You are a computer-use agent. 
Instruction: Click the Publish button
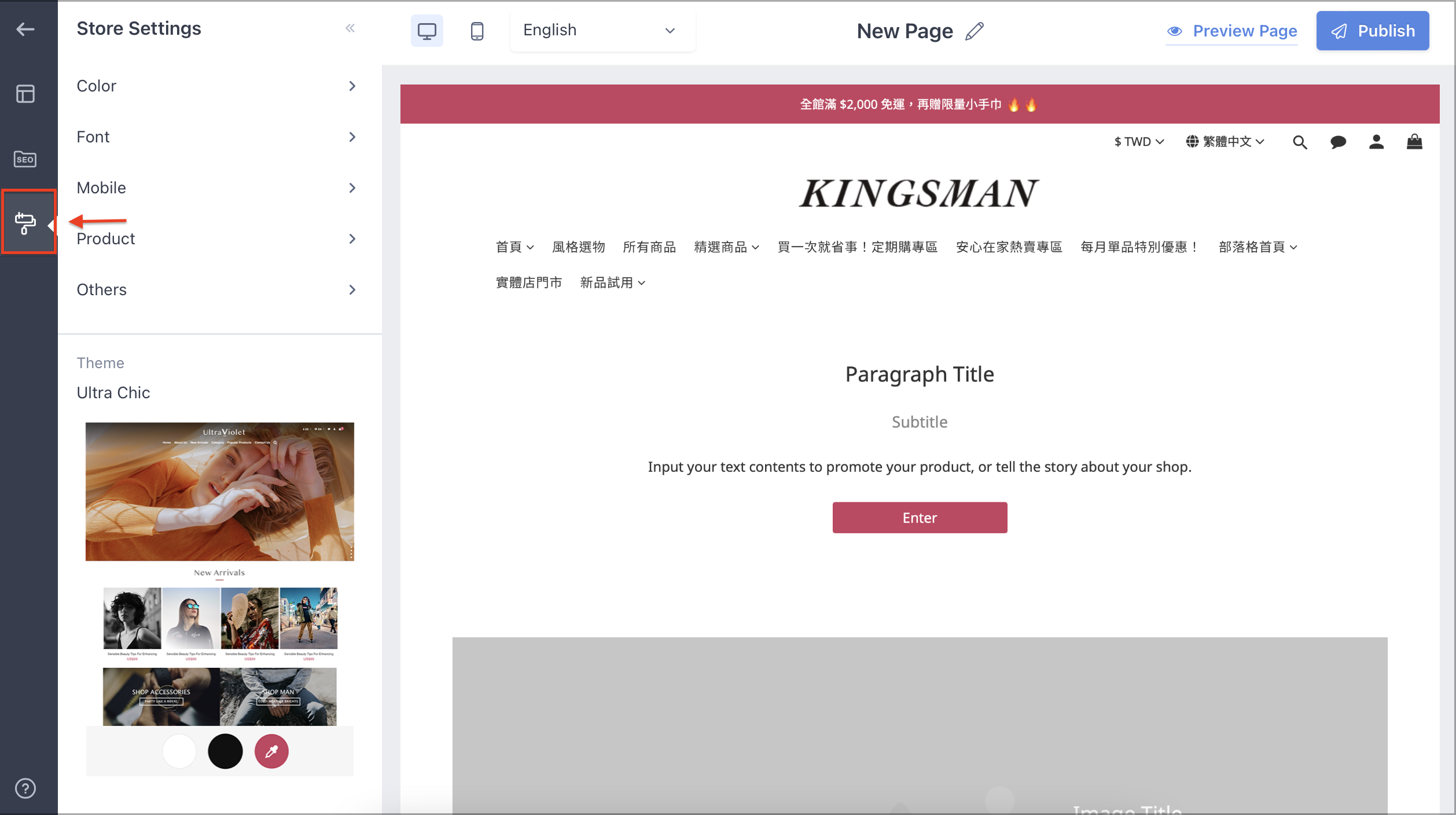click(1372, 31)
